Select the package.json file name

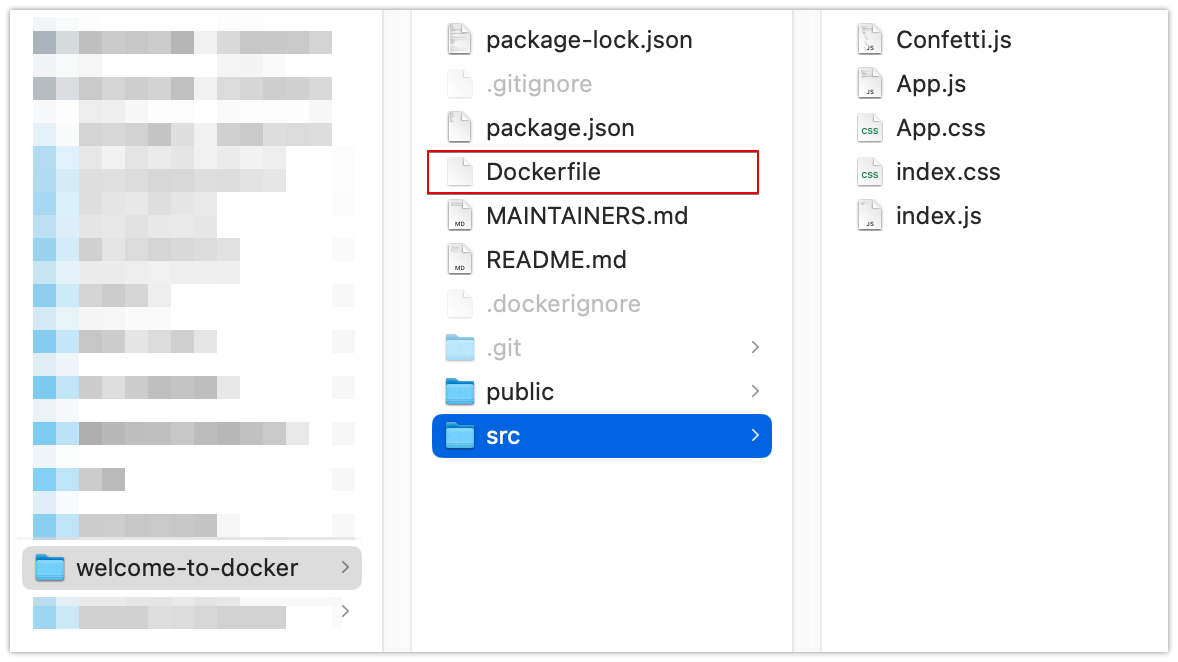coord(560,128)
